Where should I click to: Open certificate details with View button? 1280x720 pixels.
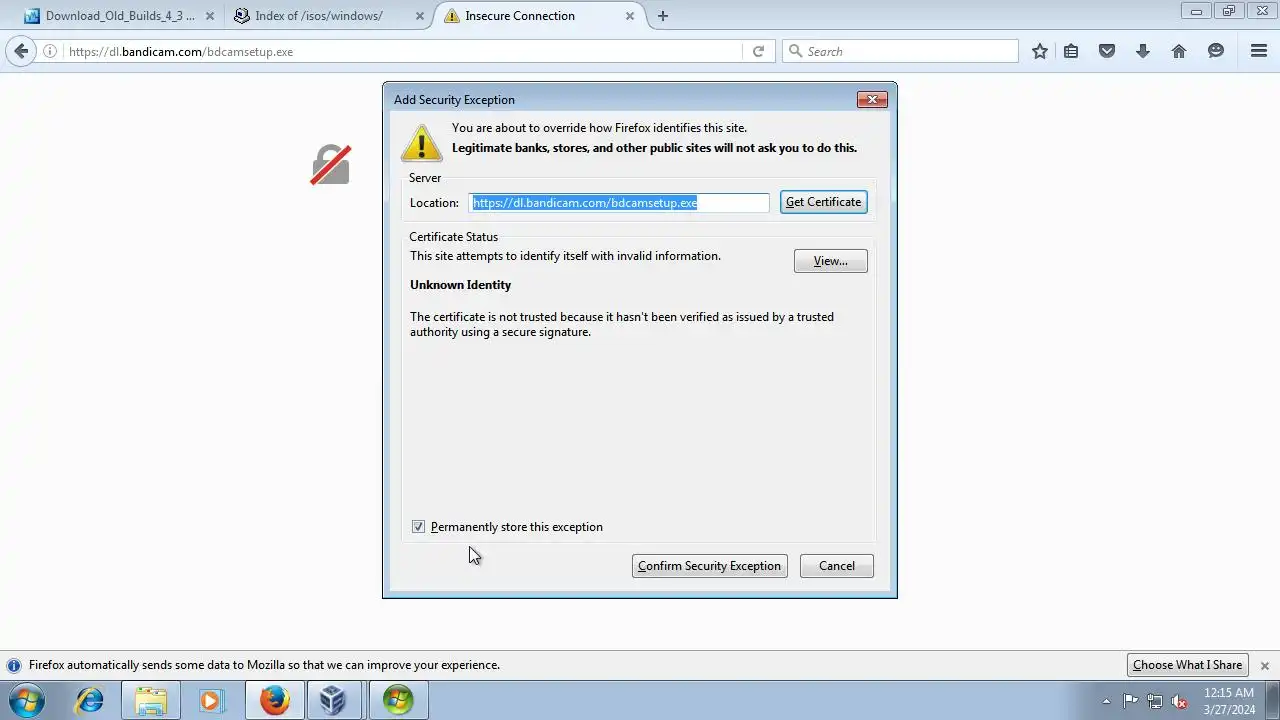click(x=830, y=261)
